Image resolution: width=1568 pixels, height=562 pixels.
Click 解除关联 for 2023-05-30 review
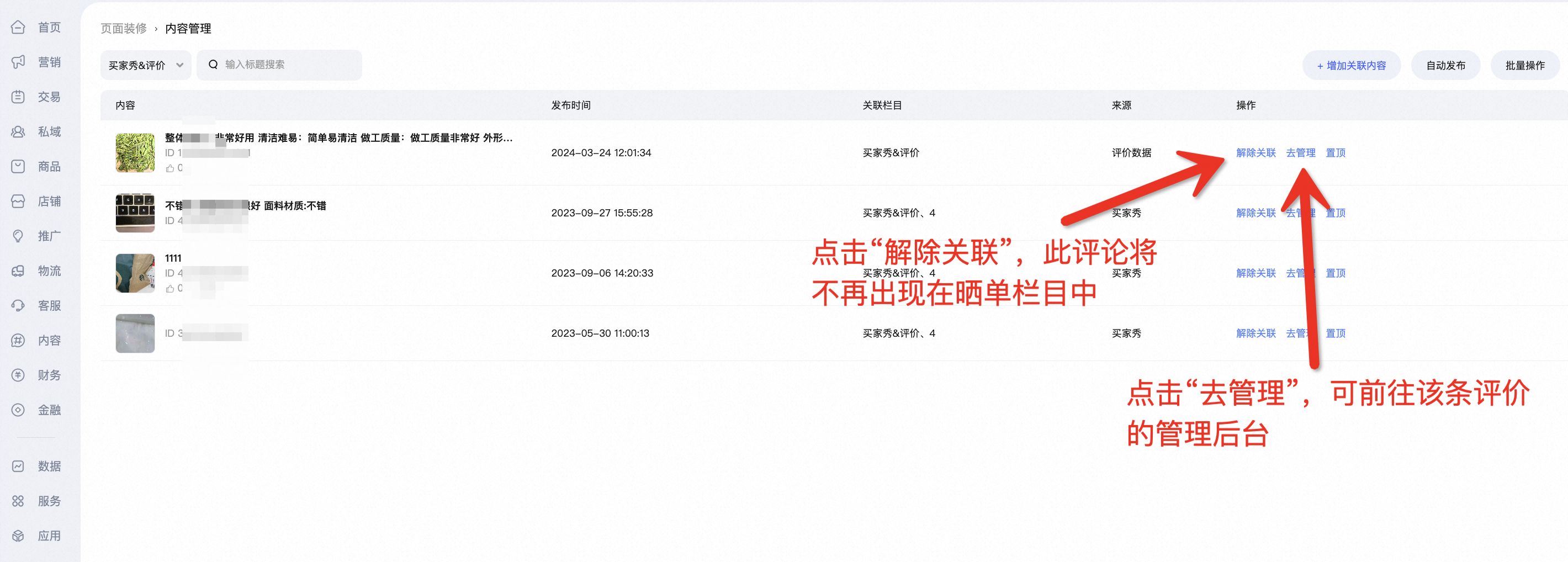1256,333
